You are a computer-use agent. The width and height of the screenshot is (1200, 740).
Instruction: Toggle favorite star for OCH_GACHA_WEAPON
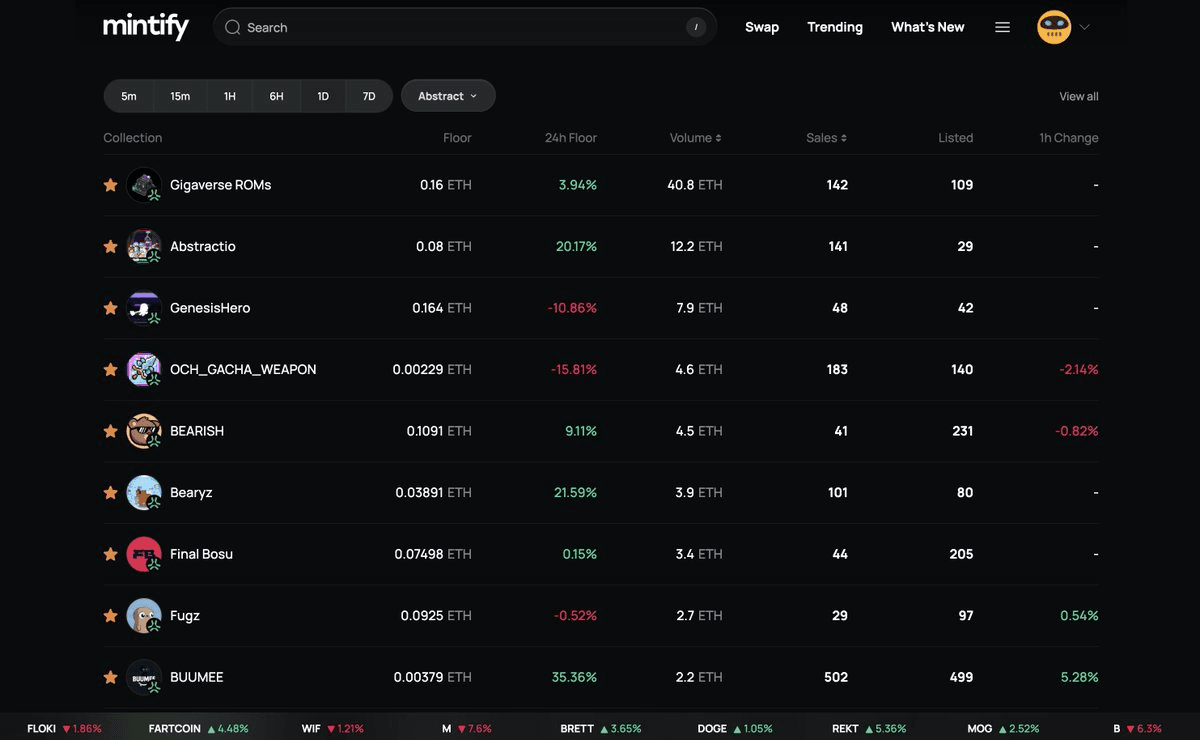[x=111, y=369]
